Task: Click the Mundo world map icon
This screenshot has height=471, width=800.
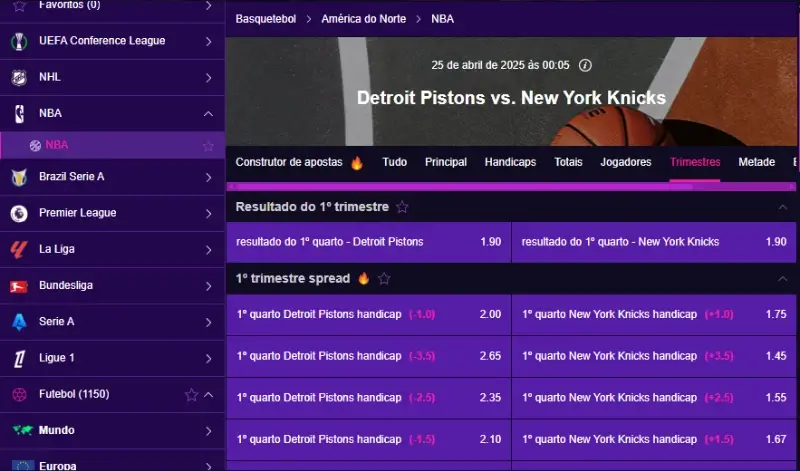Action: pos(22,430)
